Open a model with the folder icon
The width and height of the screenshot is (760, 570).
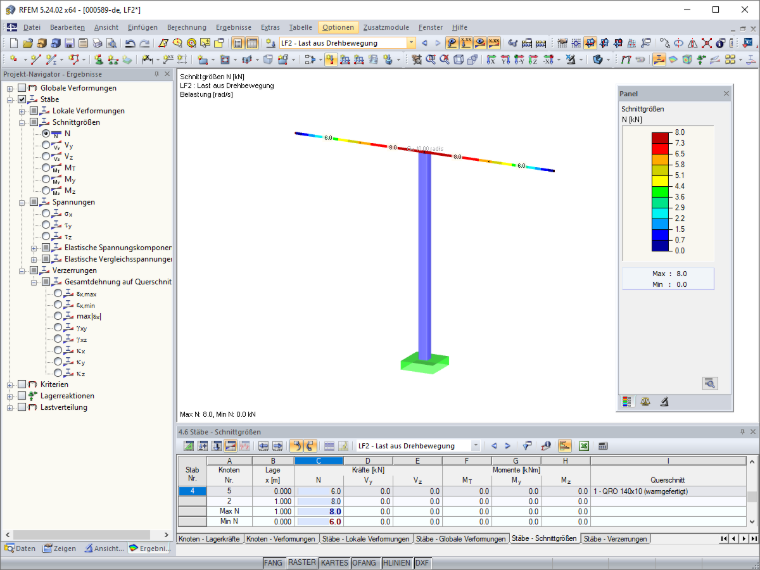pyautogui.click(x=28, y=43)
